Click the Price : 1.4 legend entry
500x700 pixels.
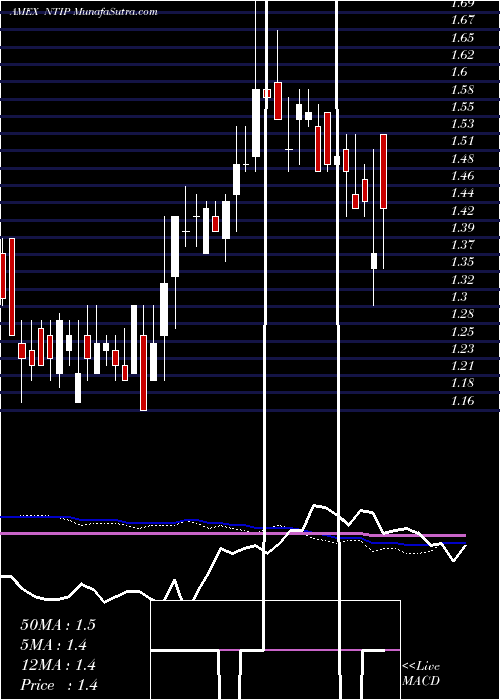tap(59, 685)
